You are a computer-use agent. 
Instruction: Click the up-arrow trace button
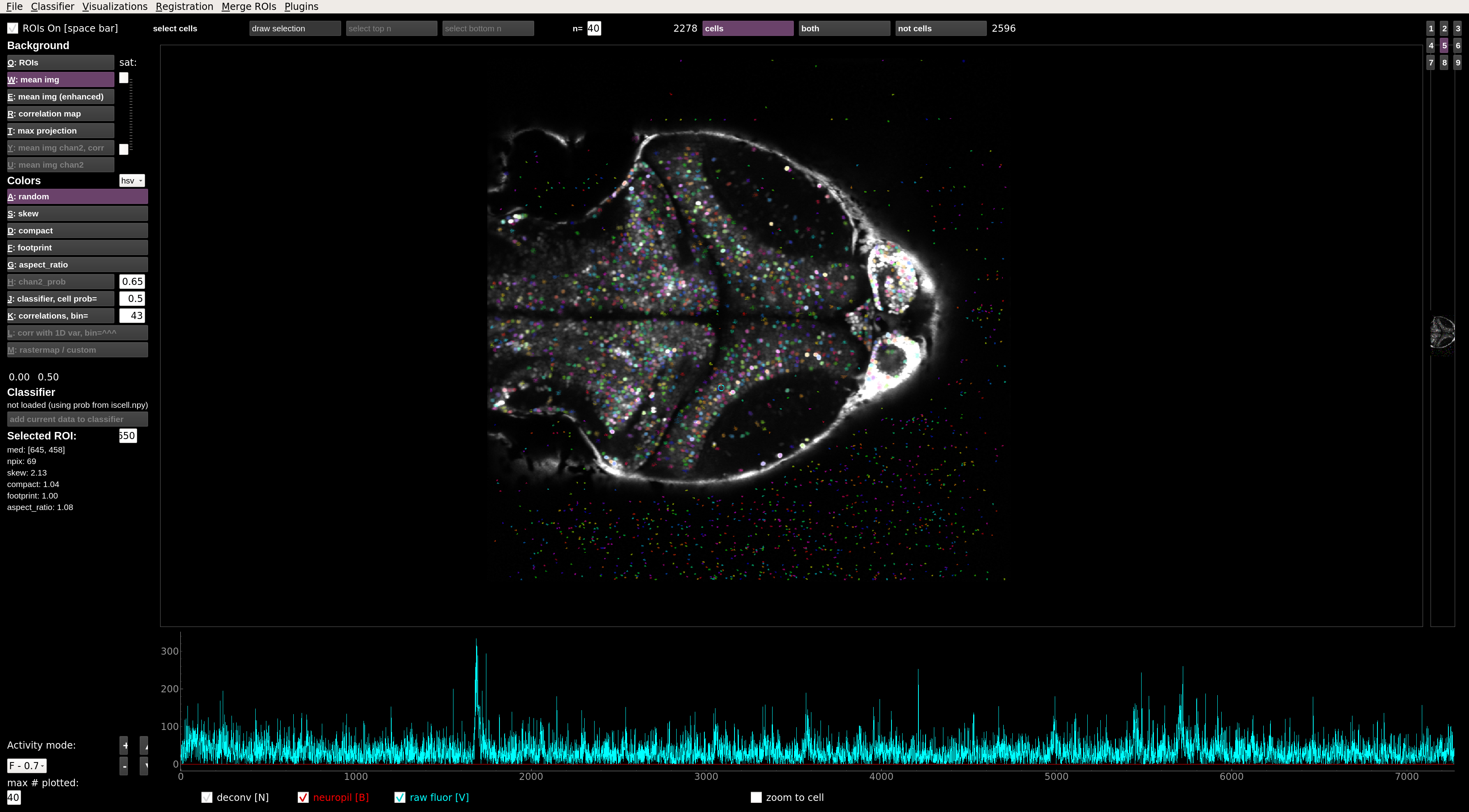pyautogui.click(x=144, y=745)
